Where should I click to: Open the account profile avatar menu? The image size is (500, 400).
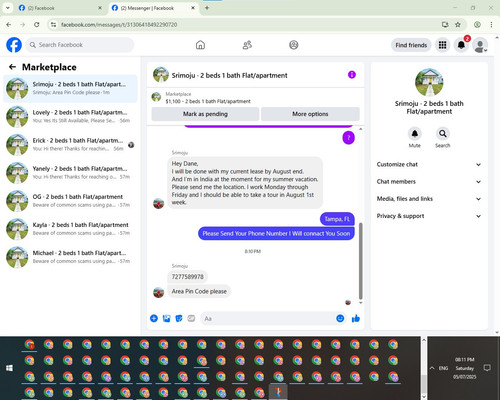(480, 46)
